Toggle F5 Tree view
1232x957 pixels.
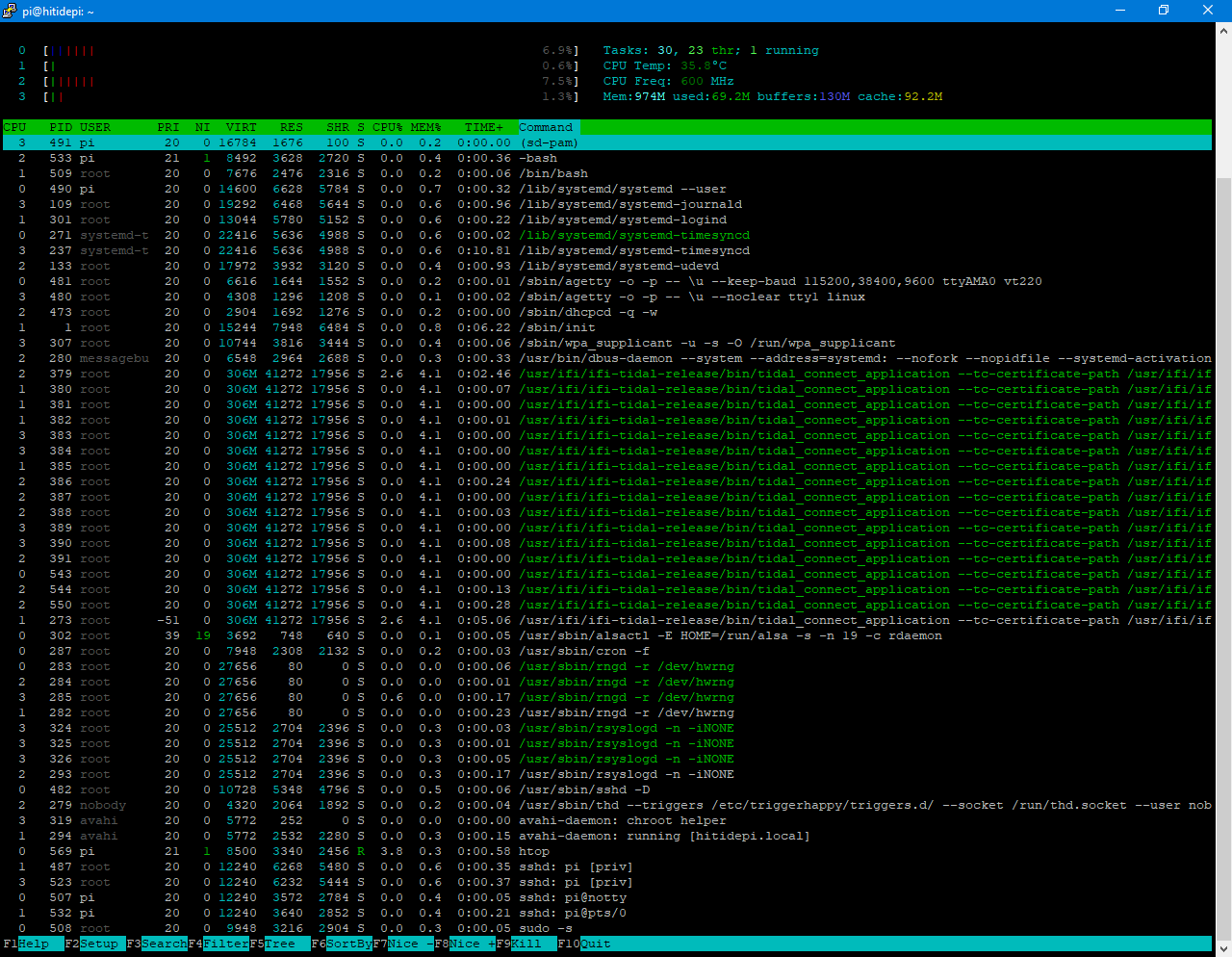pyautogui.click(x=280, y=944)
